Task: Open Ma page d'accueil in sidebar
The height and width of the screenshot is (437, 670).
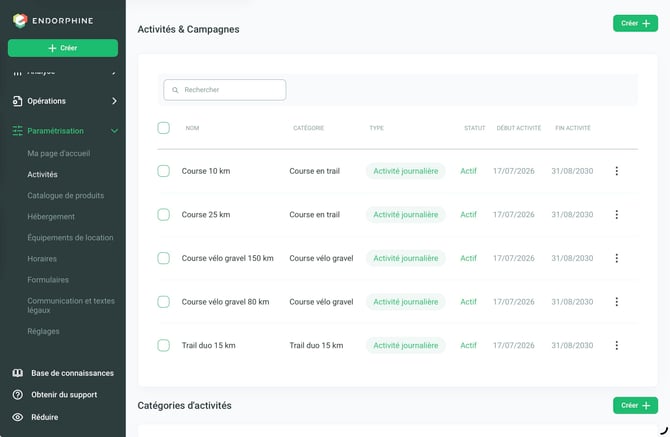Action: click(x=59, y=153)
